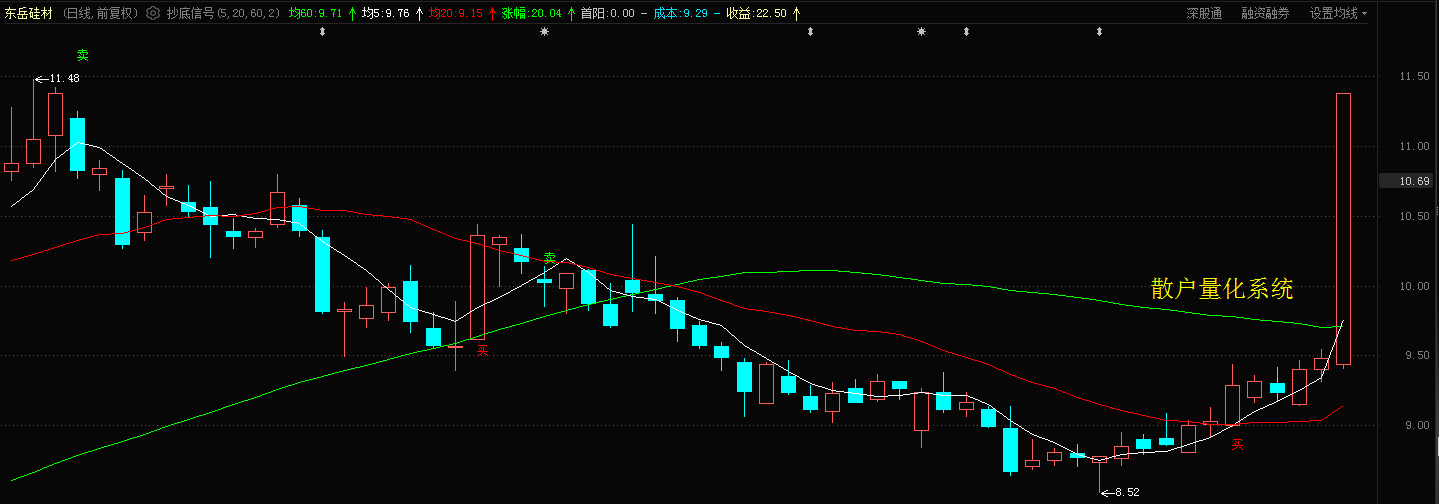Click the stock name 东岳硅材

click(x=28, y=13)
